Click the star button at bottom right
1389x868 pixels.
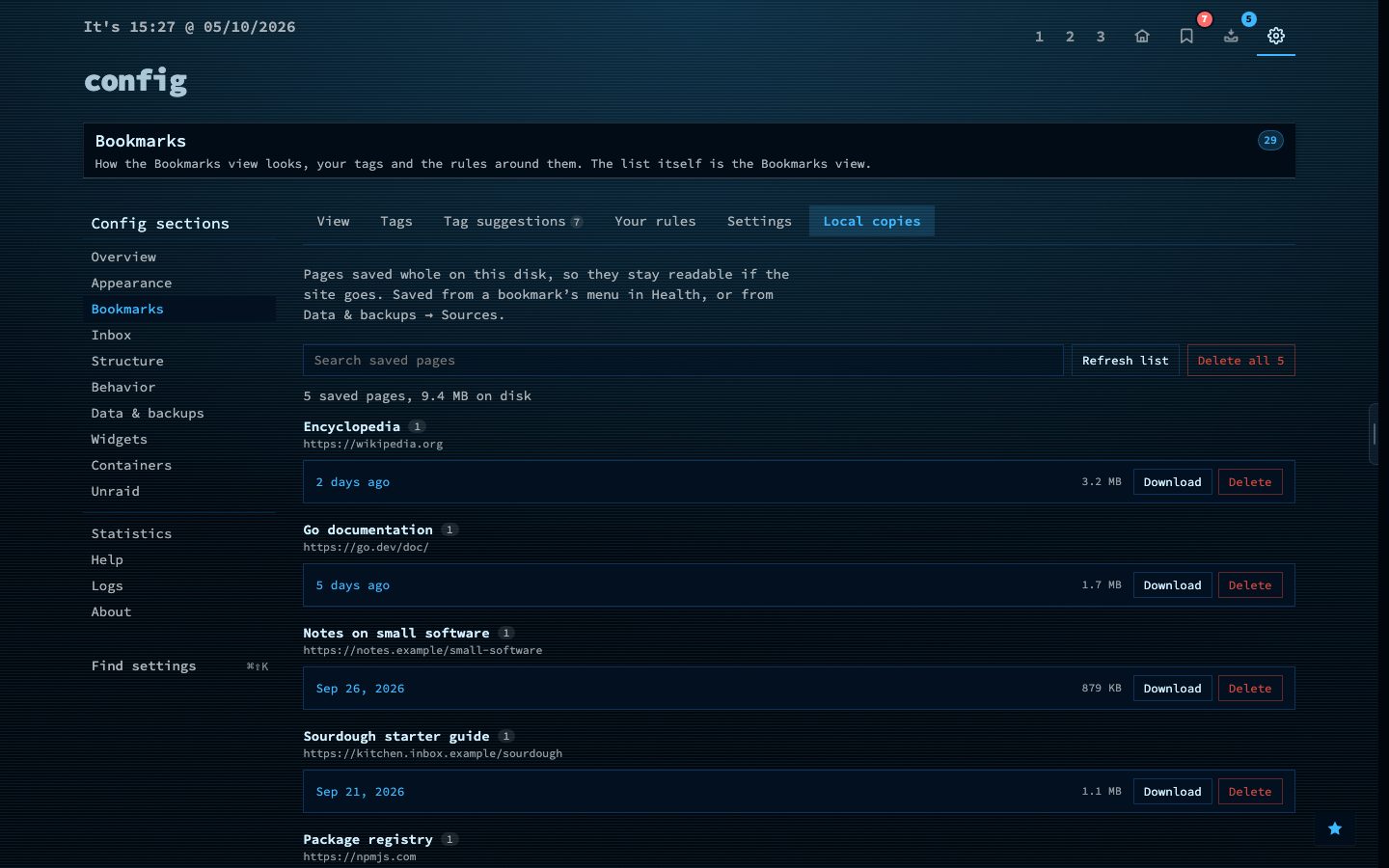click(1335, 828)
